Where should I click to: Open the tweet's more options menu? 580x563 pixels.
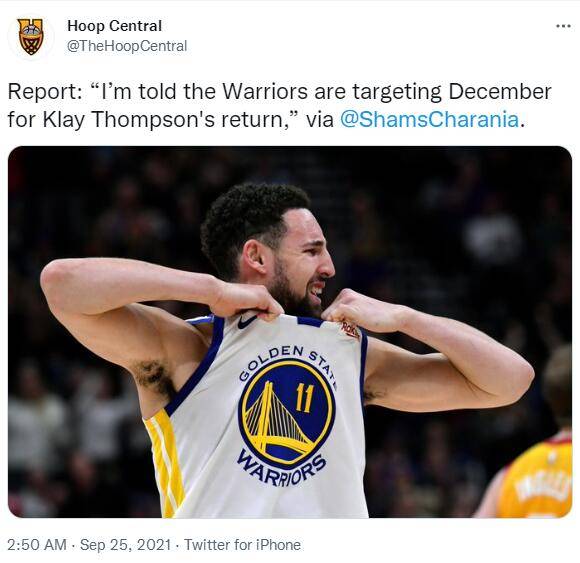(563, 26)
